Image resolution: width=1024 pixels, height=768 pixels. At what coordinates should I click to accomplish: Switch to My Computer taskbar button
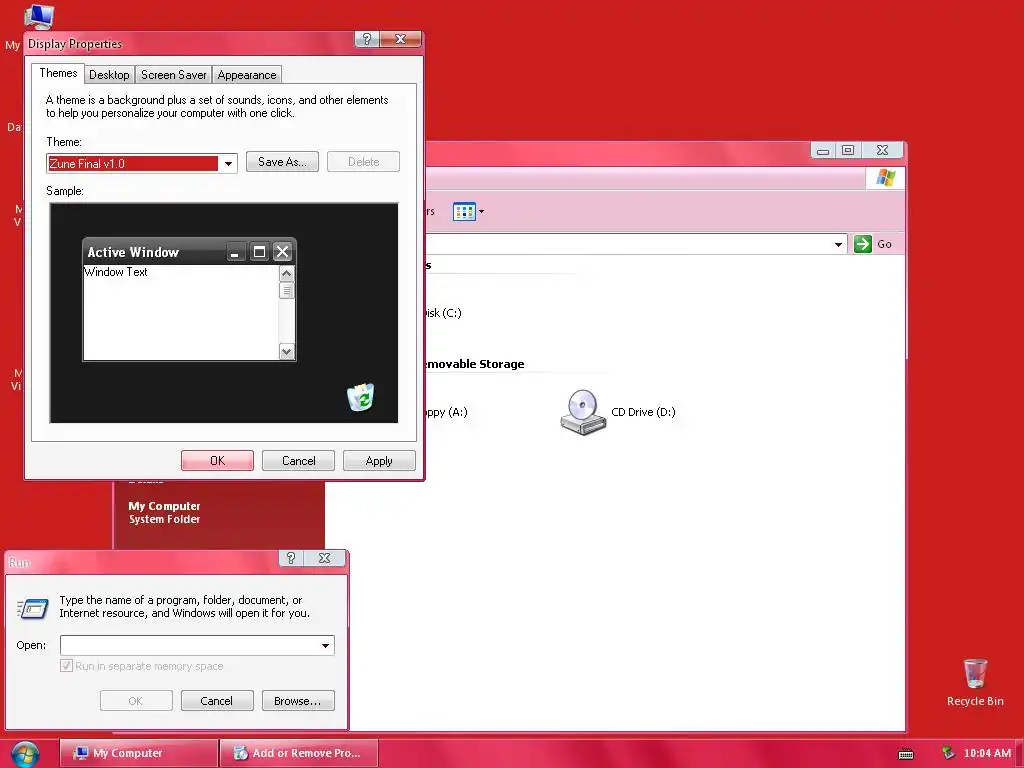coord(138,753)
